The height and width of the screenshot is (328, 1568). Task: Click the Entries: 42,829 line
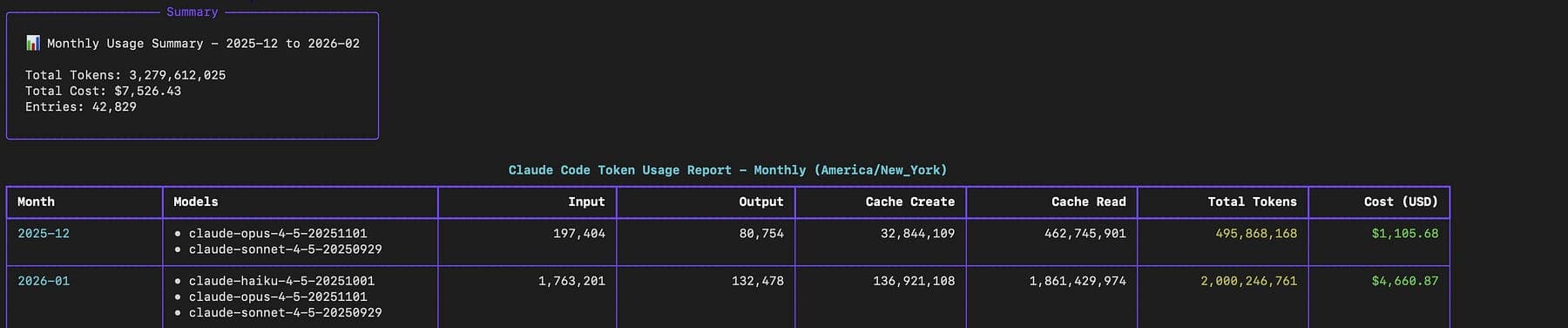pyautogui.click(x=81, y=106)
